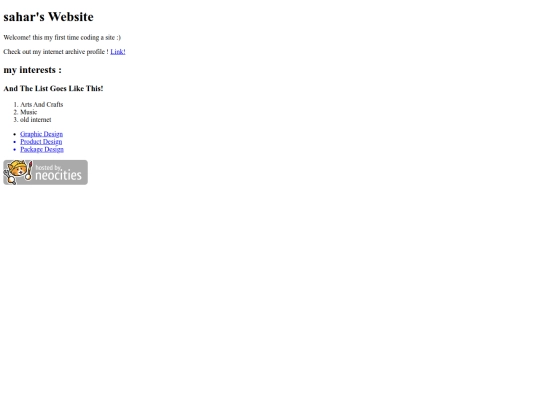Screen dimensions: 540x405
Task: Open the "Link!" internet archive hyperlink
Action: pyautogui.click(x=118, y=52)
